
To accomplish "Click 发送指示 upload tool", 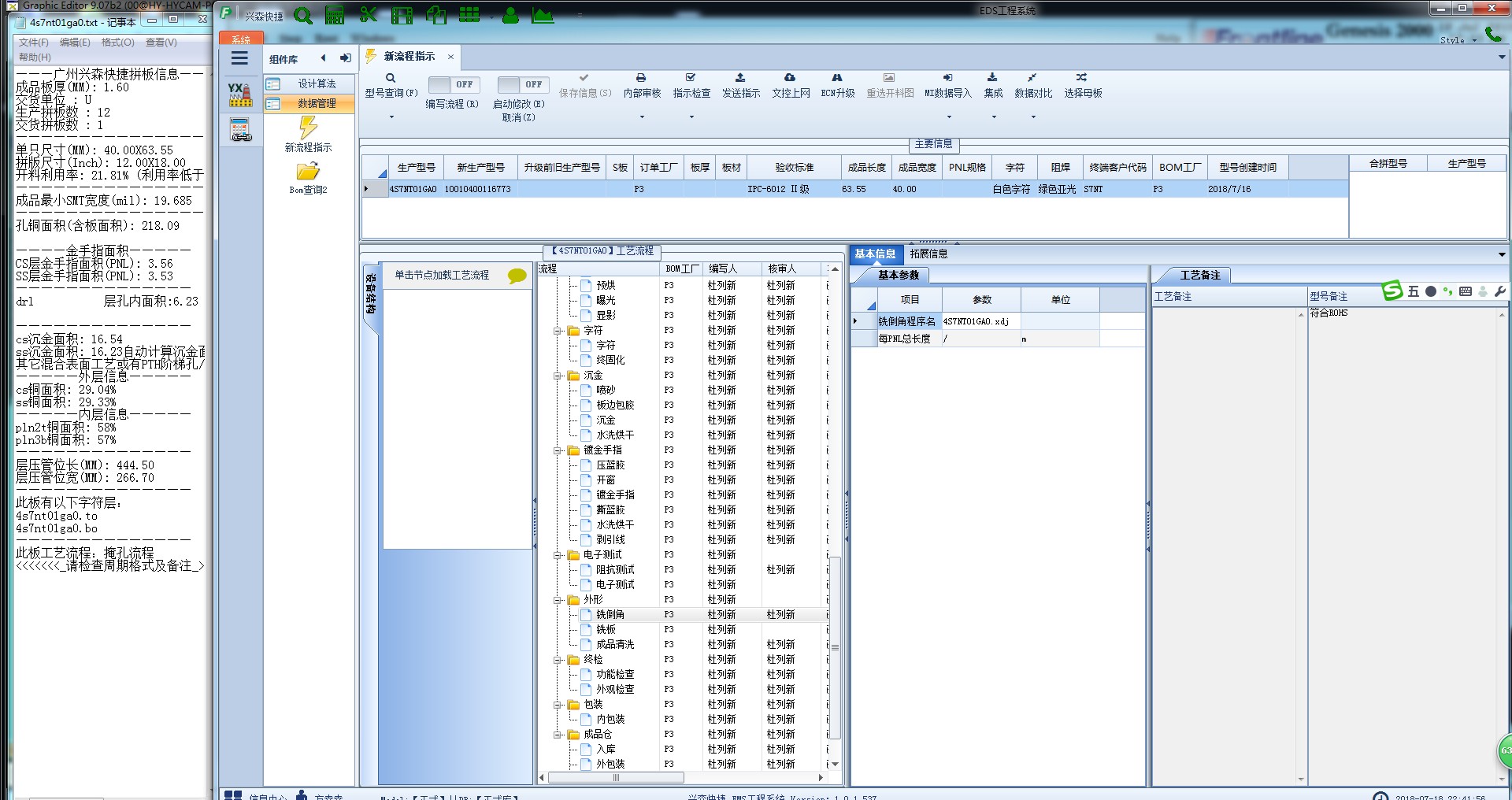I will click(x=741, y=86).
